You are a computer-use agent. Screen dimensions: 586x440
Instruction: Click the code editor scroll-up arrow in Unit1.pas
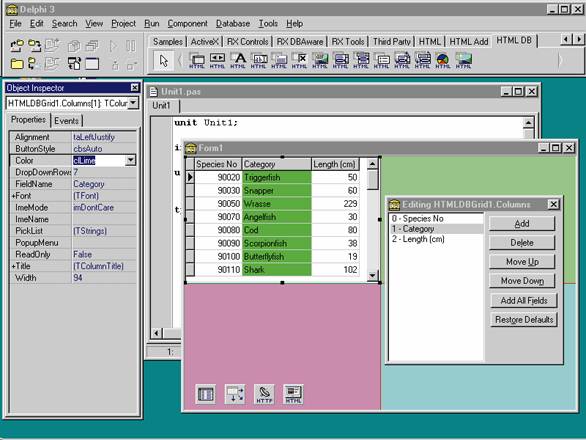[x=528, y=123]
